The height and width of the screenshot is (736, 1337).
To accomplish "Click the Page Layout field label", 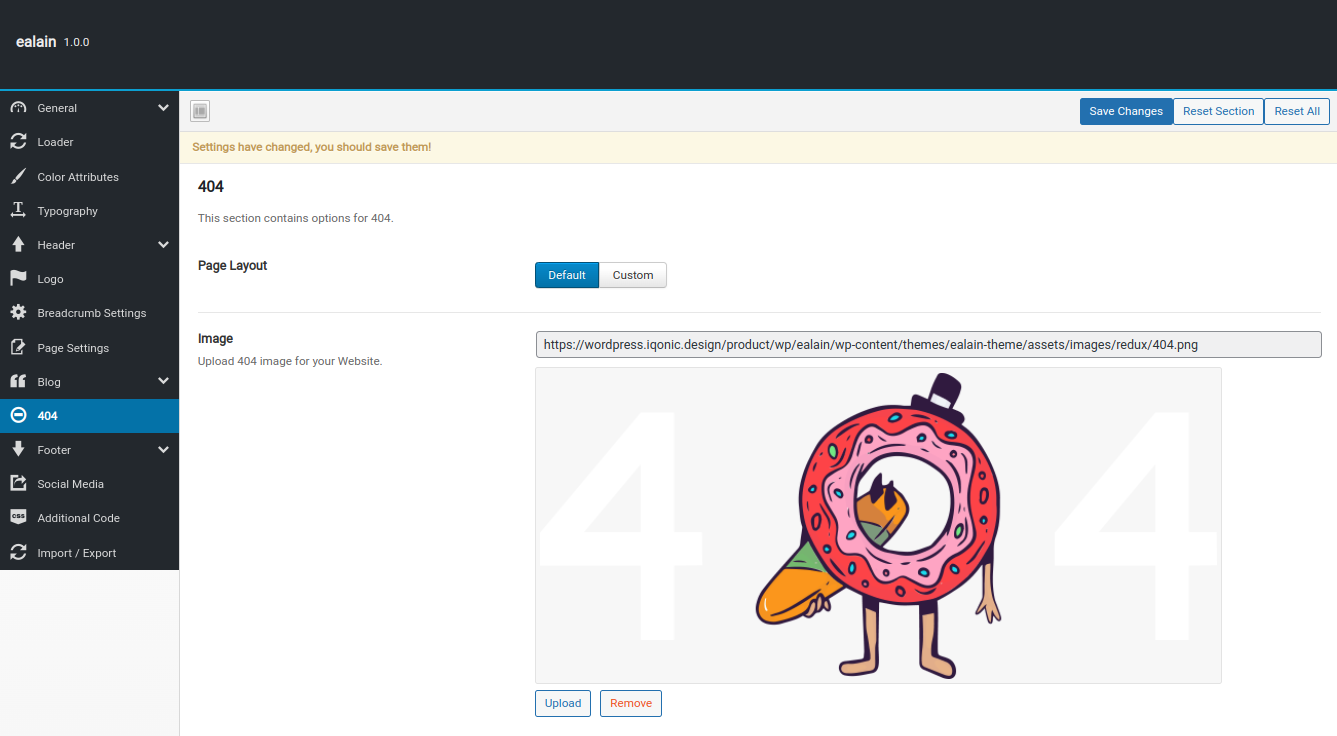I will pos(233,266).
